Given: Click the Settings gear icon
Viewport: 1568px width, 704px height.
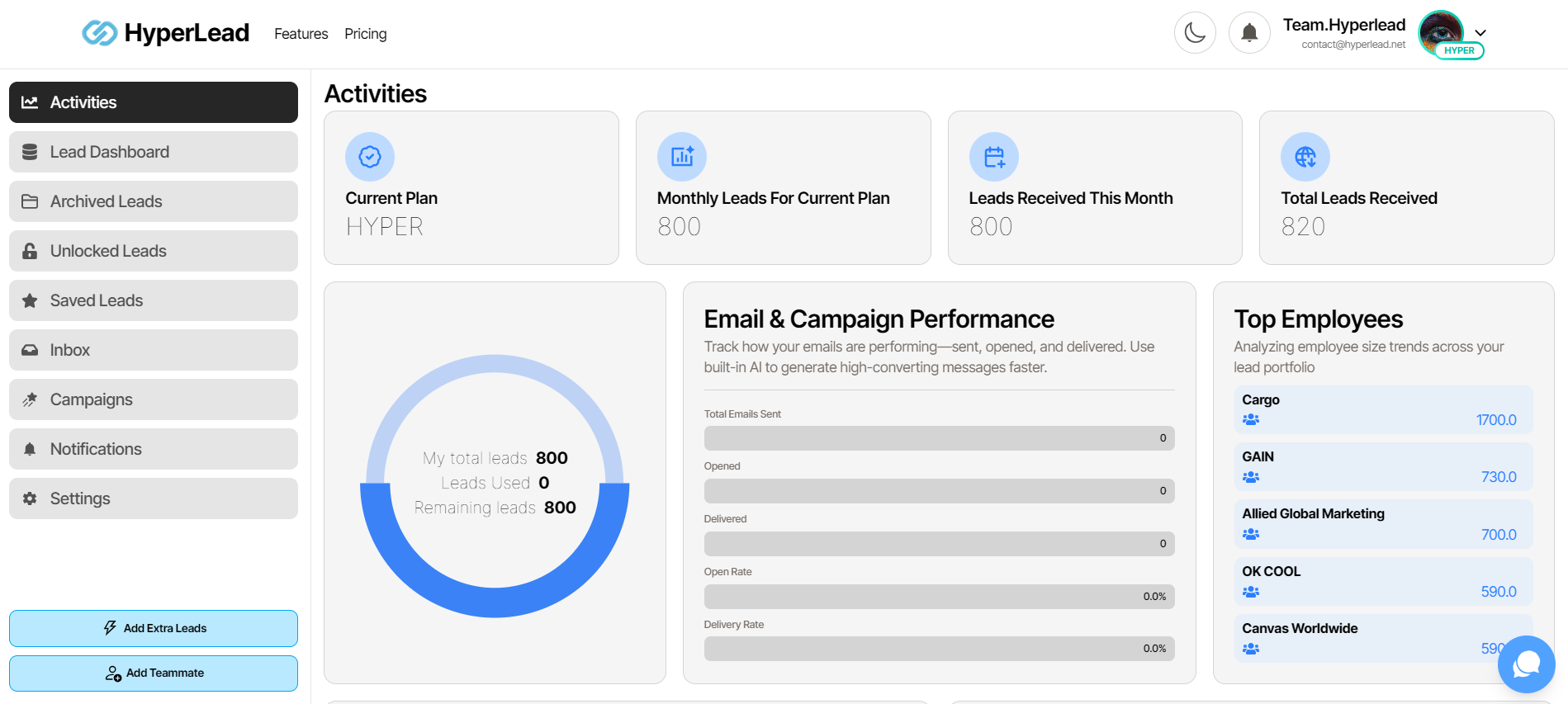Looking at the screenshot, I should (30, 498).
